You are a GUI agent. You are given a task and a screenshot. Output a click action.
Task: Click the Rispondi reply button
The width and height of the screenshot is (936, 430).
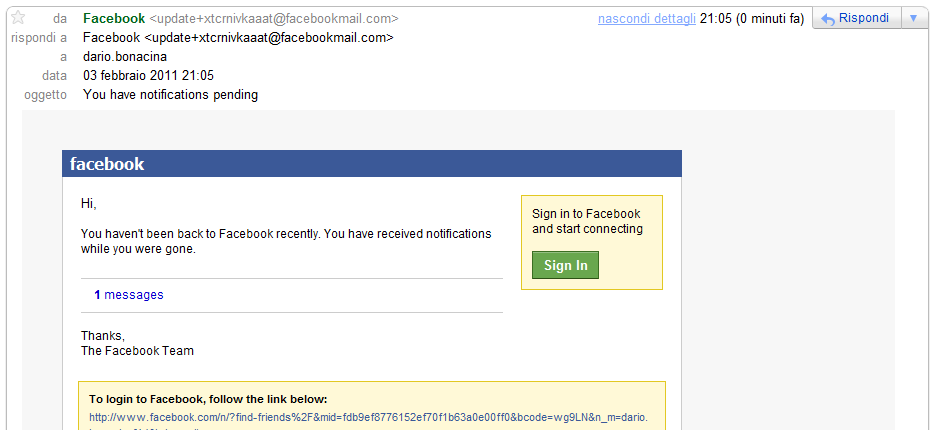(x=856, y=18)
